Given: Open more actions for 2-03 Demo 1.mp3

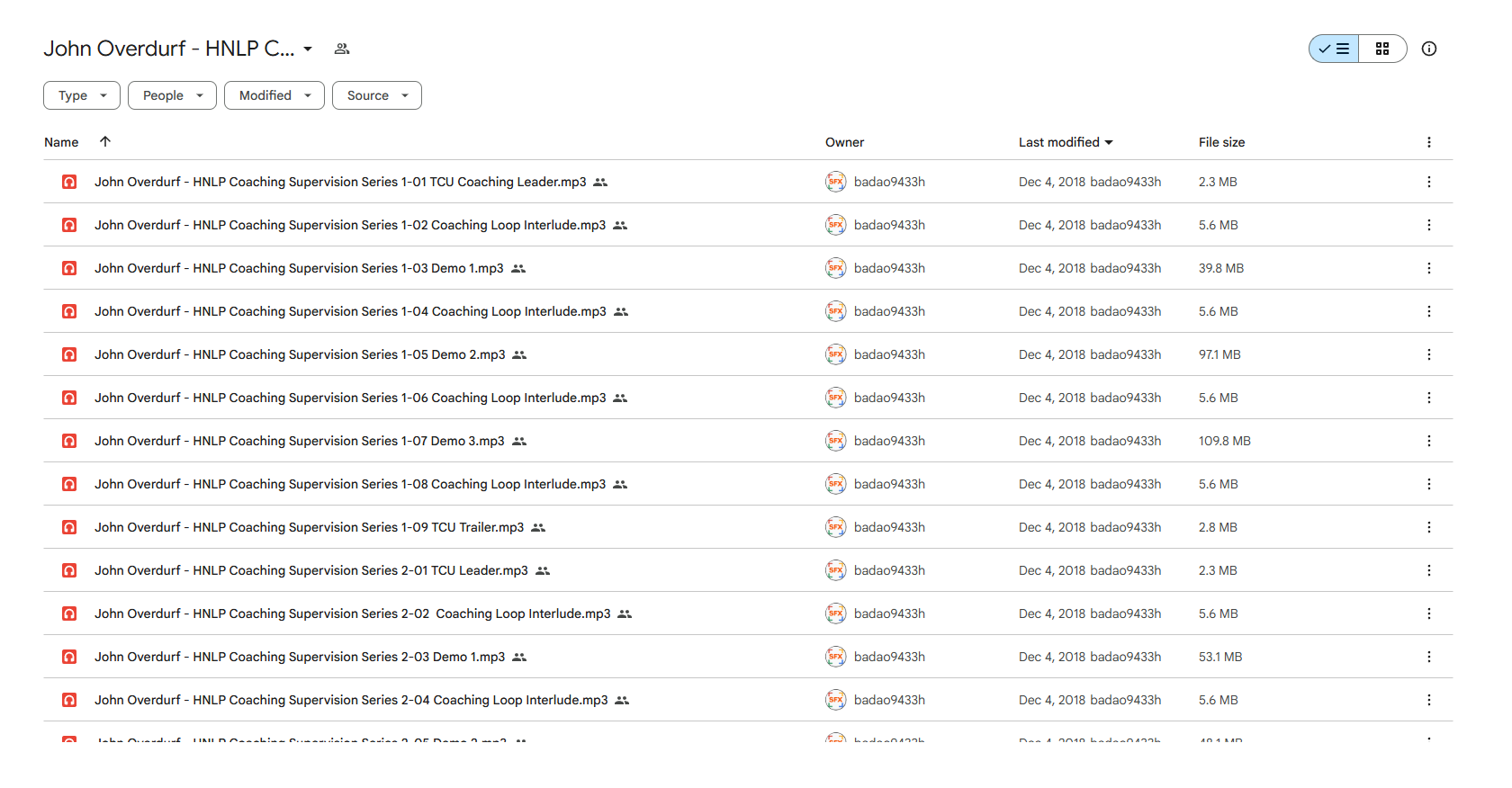Looking at the screenshot, I should pos(1429,657).
